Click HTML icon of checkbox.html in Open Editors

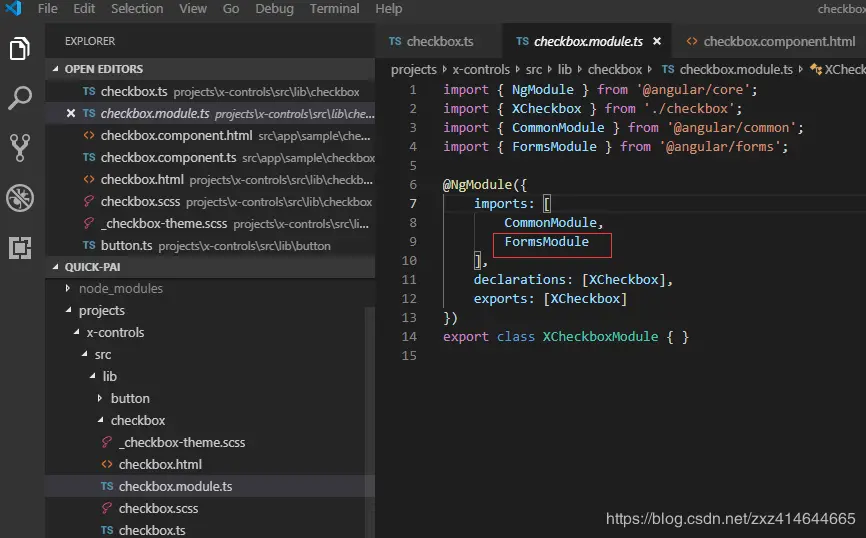[x=89, y=180]
